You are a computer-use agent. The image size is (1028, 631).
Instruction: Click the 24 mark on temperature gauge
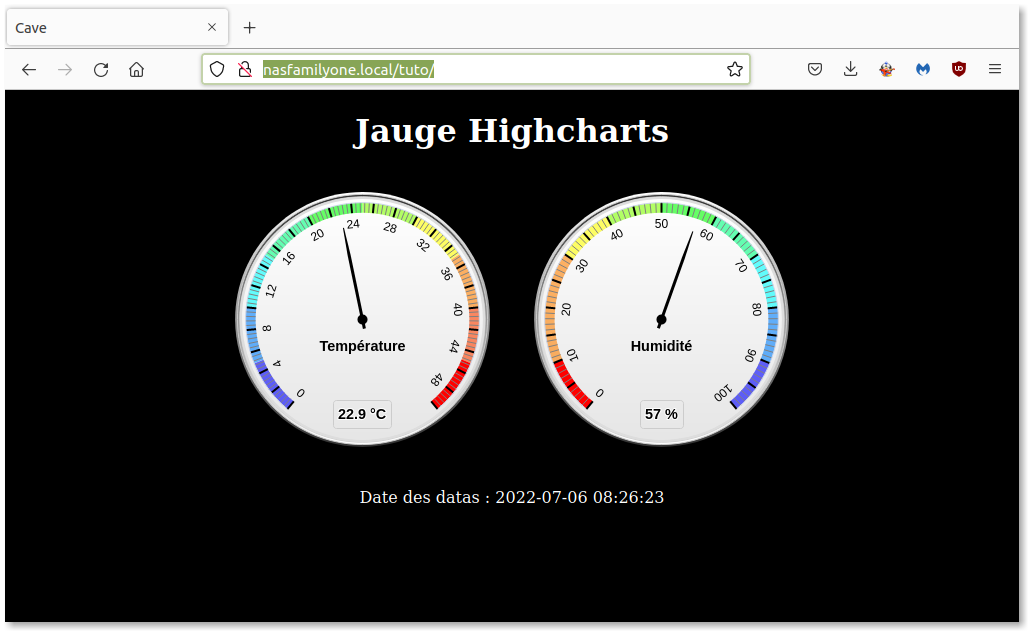(x=353, y=224)
